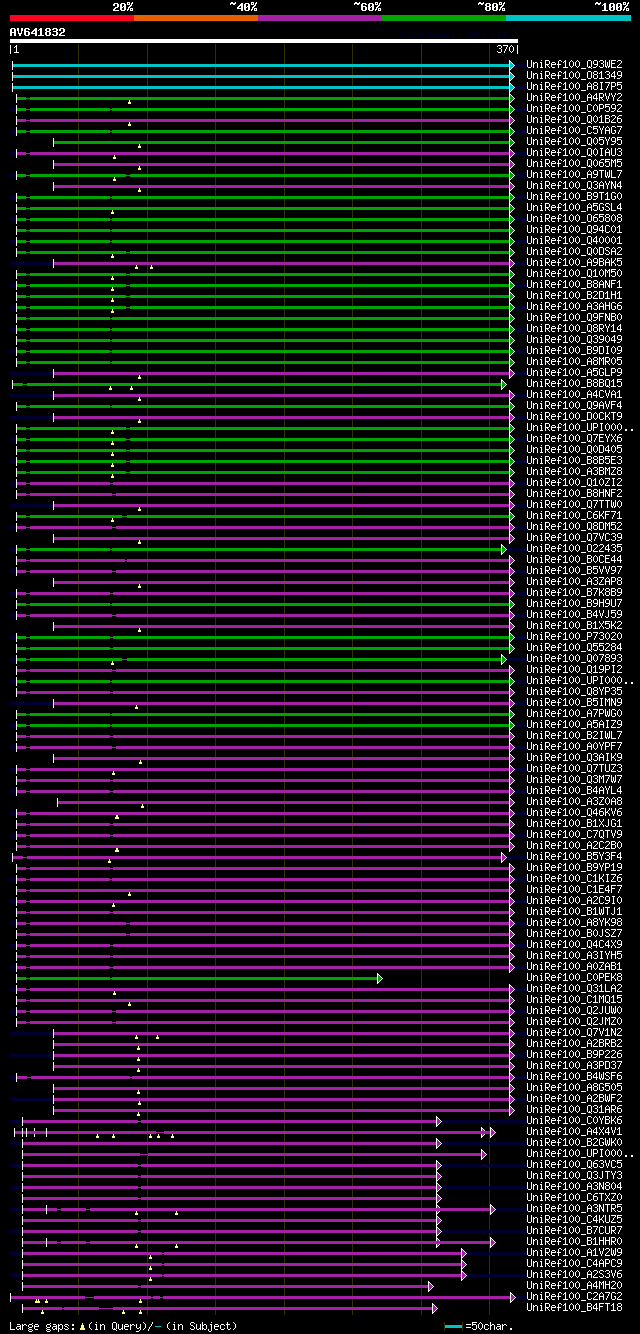Select label UniRef100_Q07893
Image resolution: width=640 pixels, height=1334 pixels.
(x=574, y=659)
